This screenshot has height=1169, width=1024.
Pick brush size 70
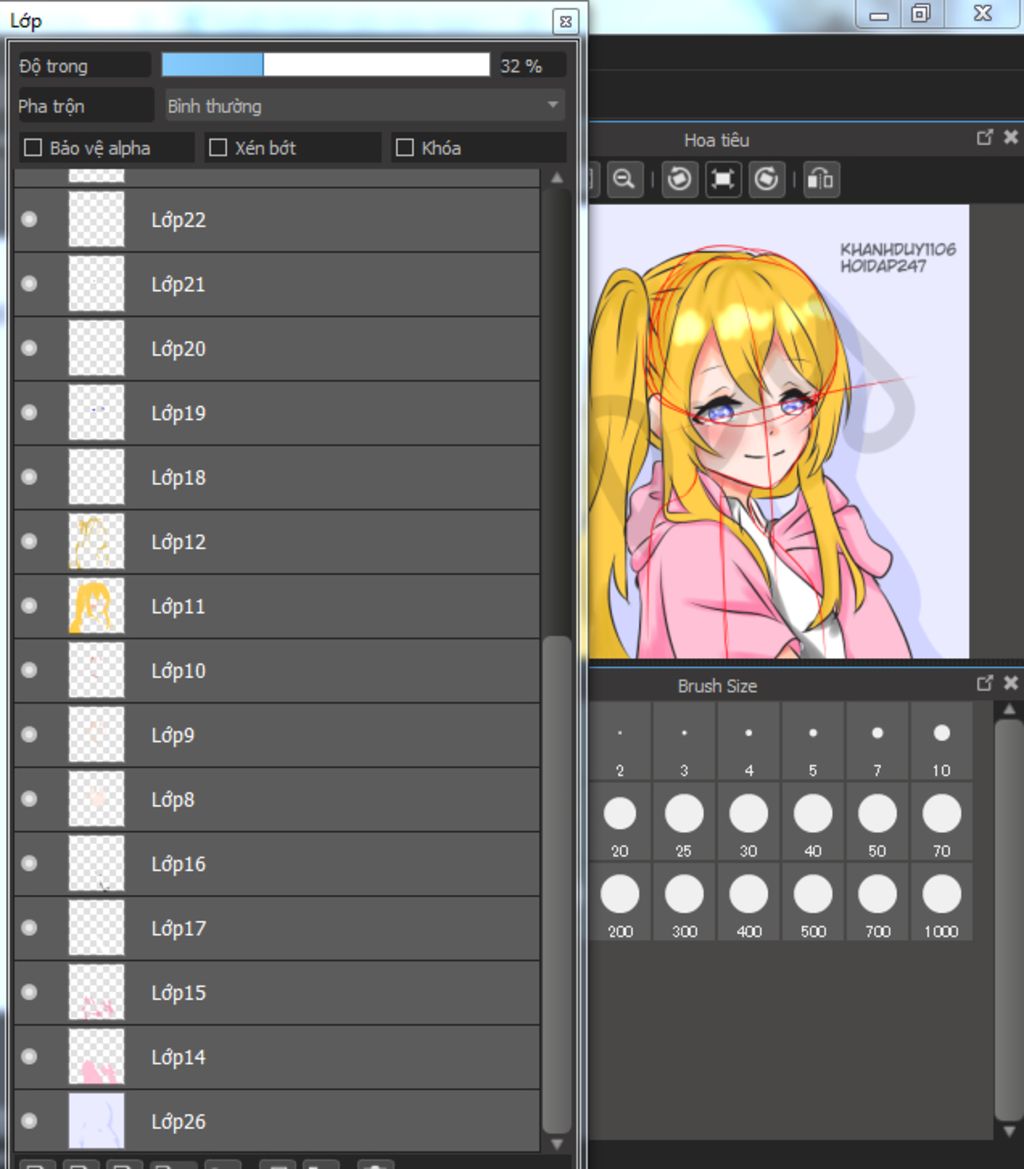(941, 822)
